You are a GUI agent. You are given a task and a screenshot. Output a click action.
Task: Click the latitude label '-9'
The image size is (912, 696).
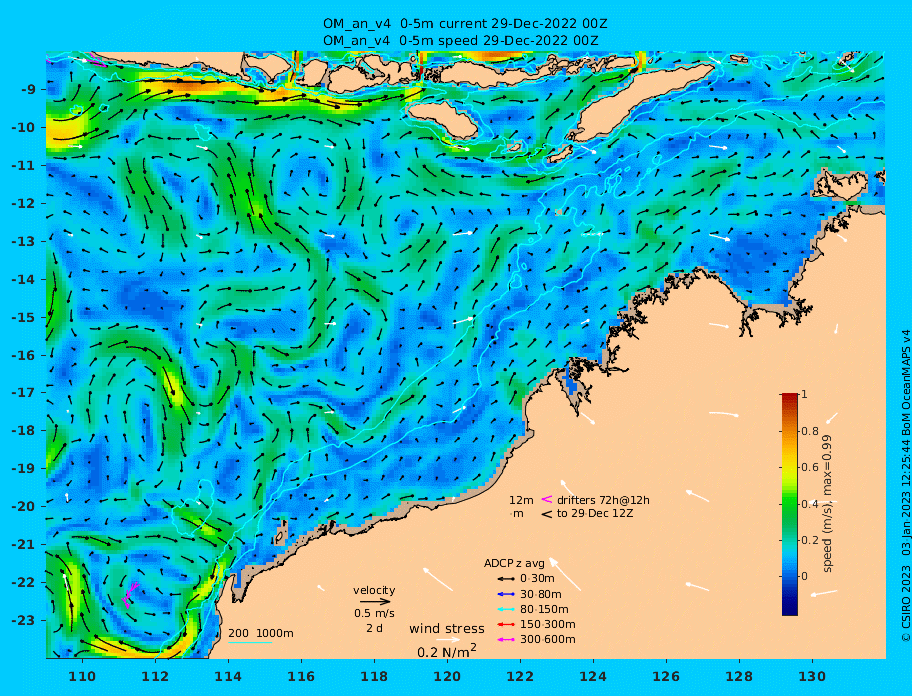29,90
